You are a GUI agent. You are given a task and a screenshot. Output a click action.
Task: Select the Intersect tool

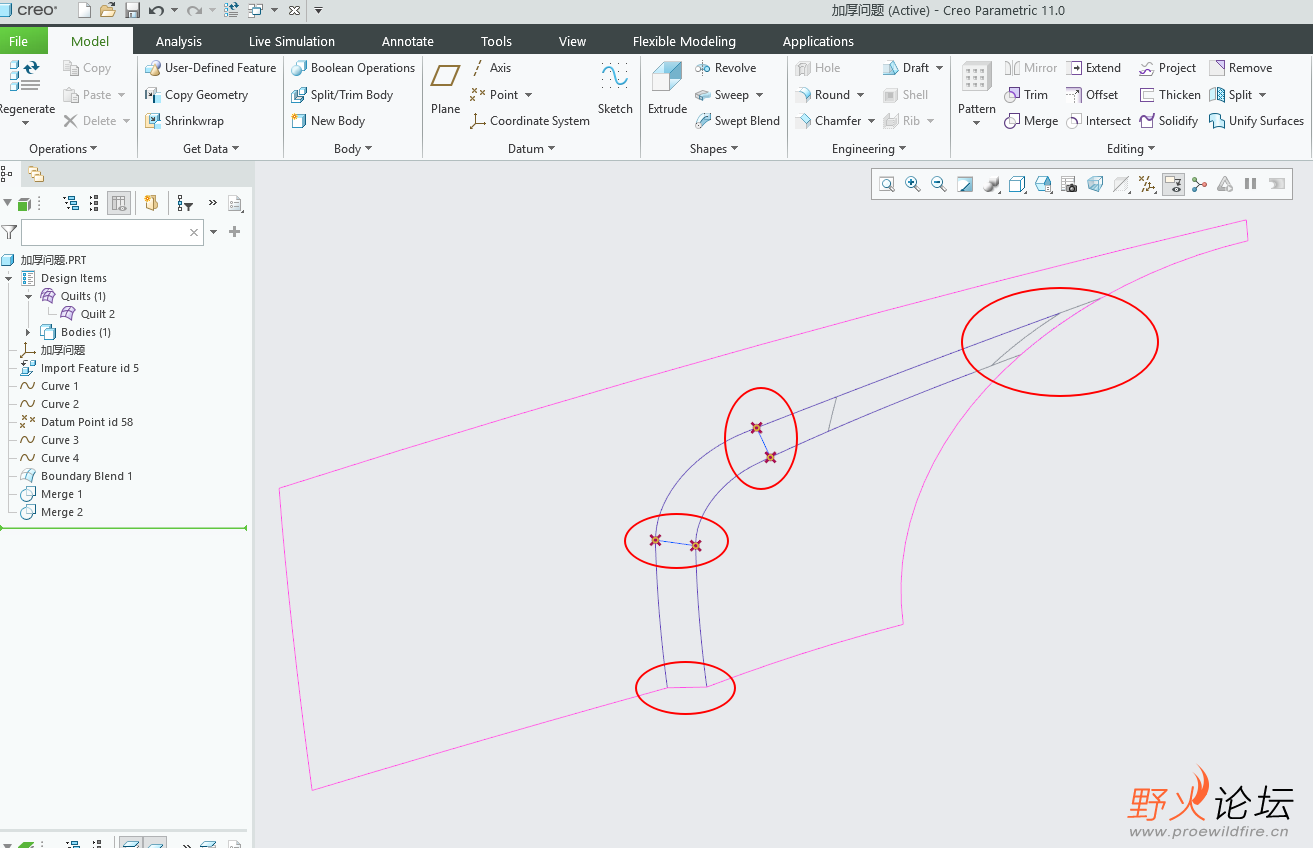[1098, 121]
